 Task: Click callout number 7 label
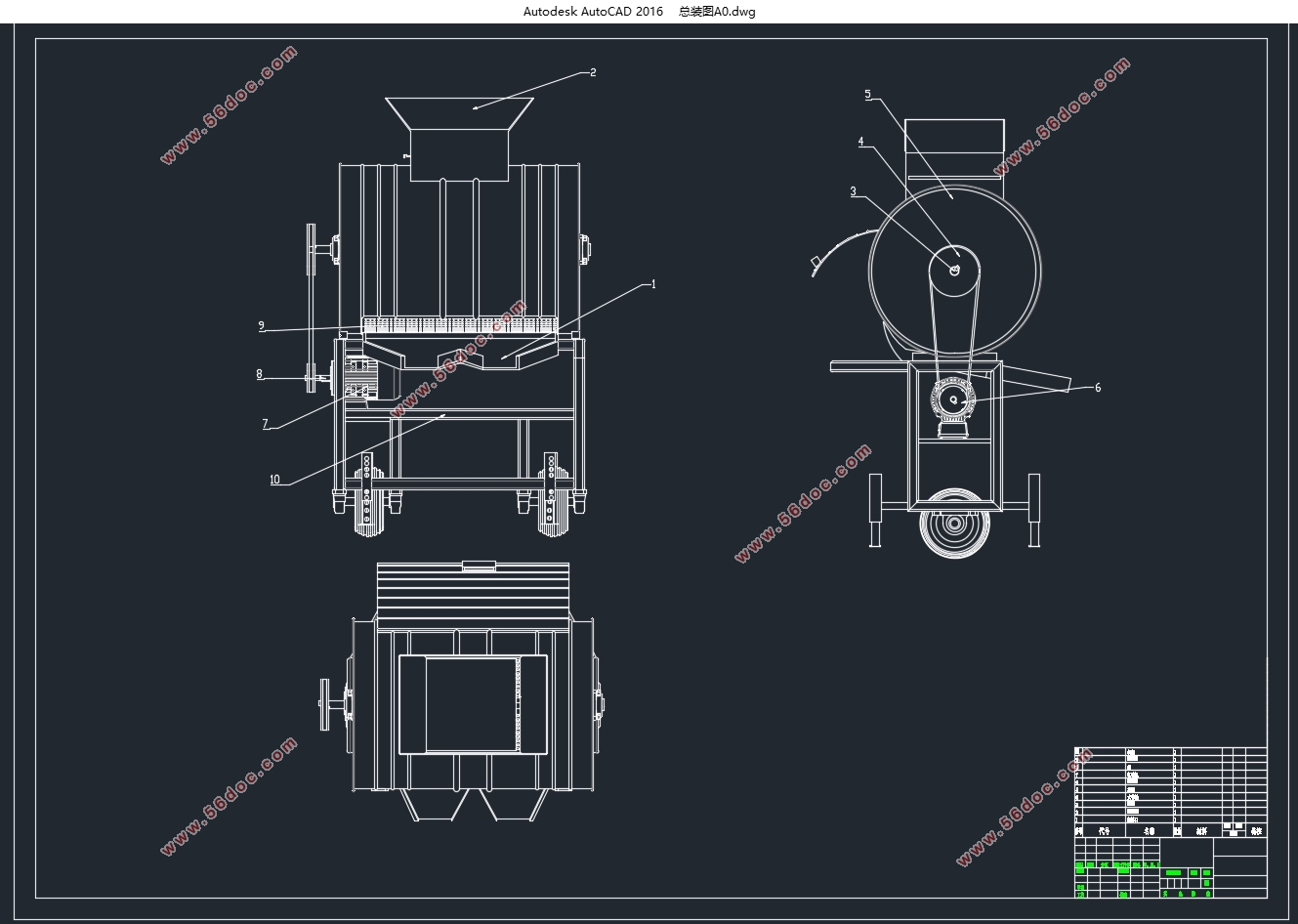pyautogui.click(x=265, y=424)
